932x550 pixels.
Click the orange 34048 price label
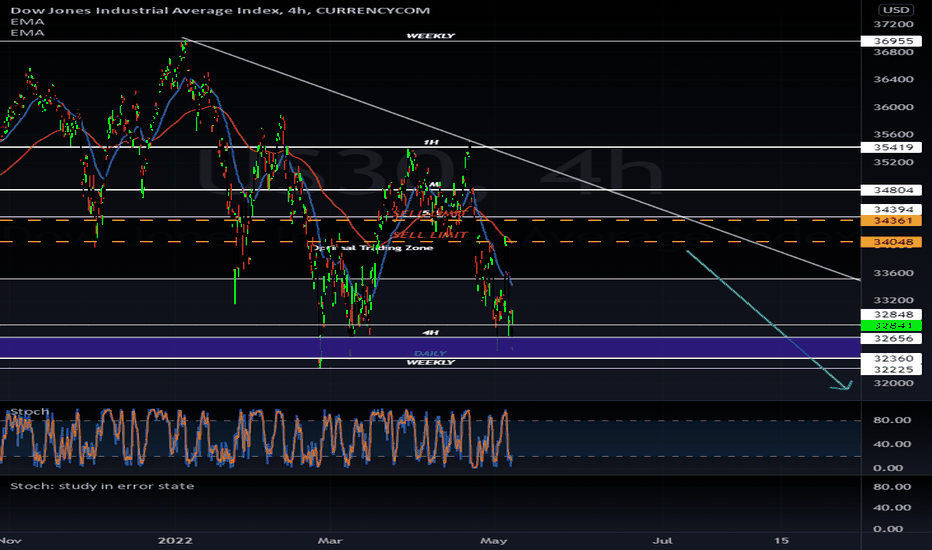(x=892, y=242)
